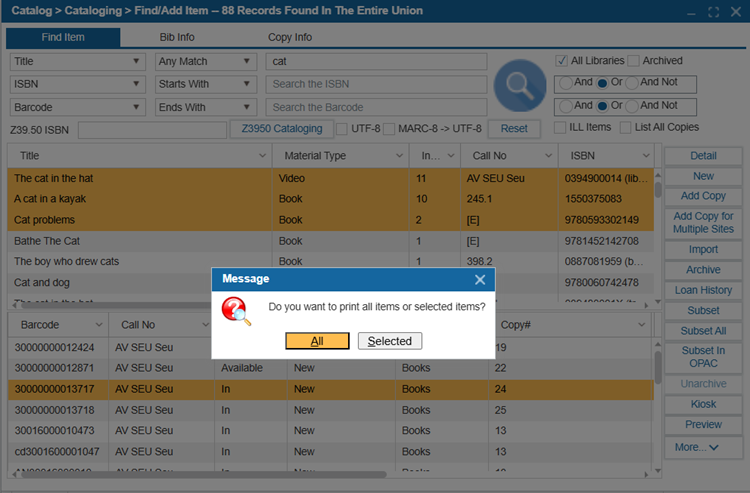Open the Starts With dropdown
Viewport: 750px width, 493px height.
coord(206,84)
